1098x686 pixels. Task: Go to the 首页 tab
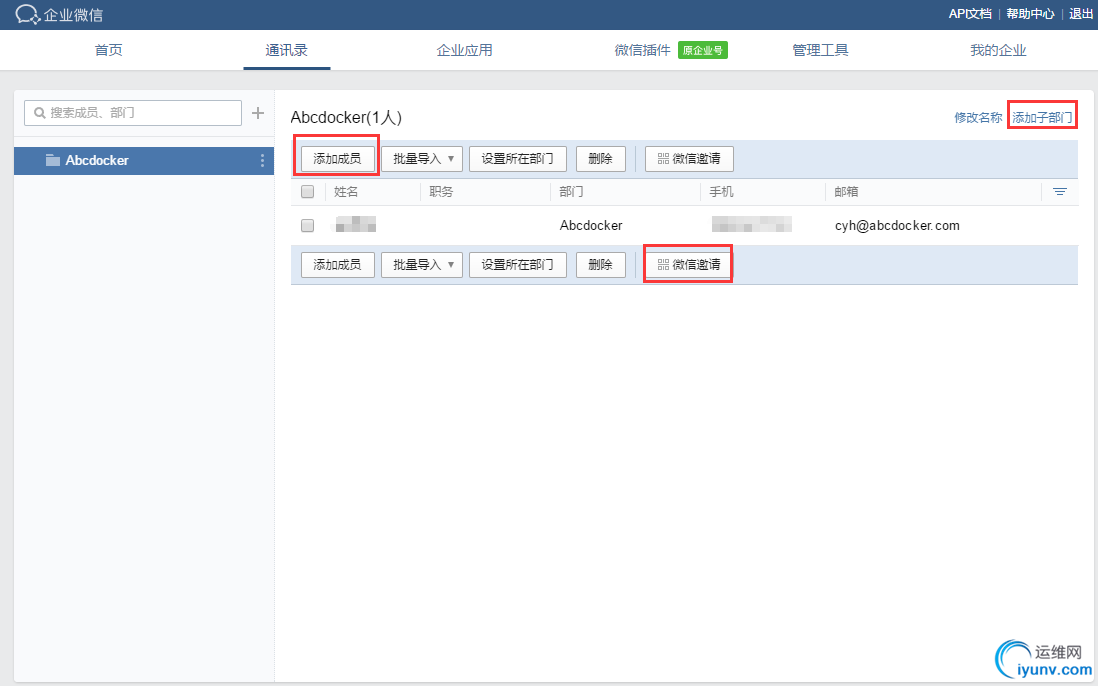tap(109, 50)
